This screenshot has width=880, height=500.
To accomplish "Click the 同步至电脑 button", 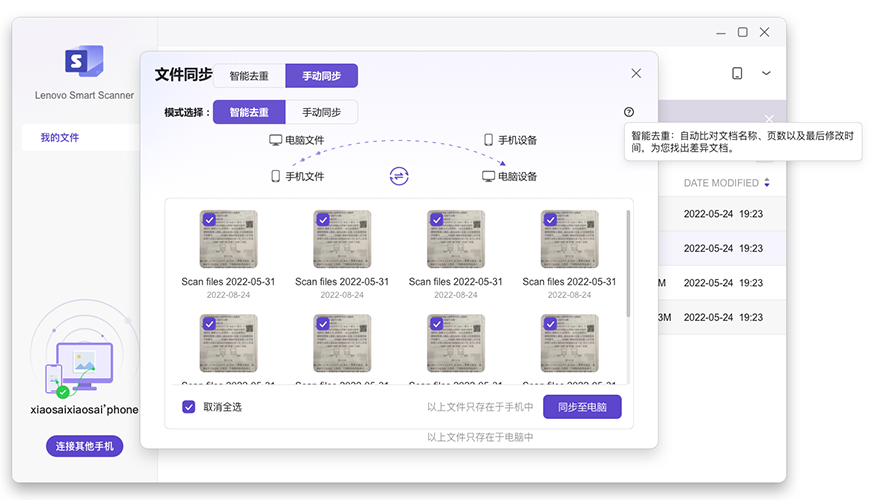I will (x=582, y=407).
